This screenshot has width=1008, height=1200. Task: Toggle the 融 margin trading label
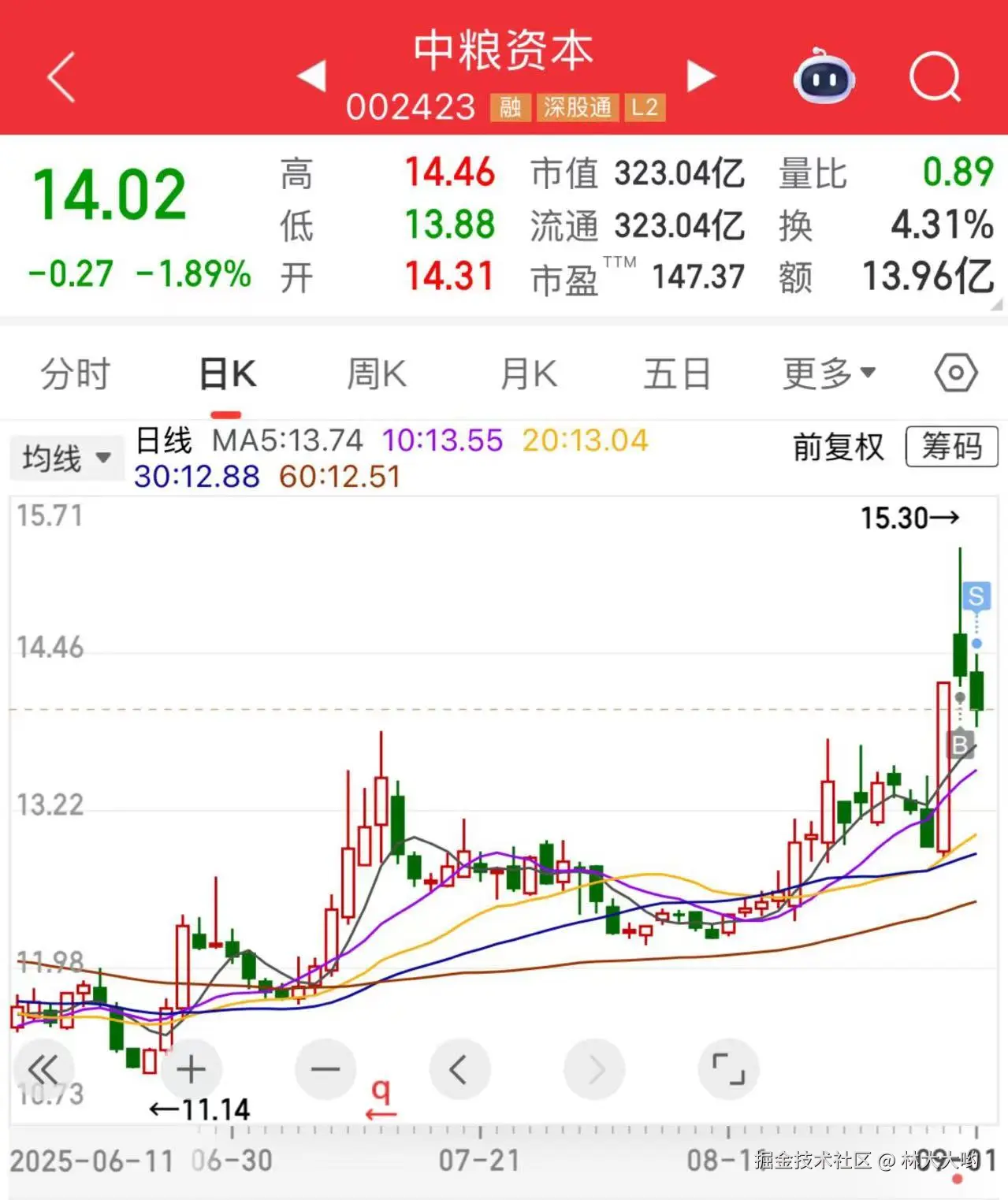point(509,107)
